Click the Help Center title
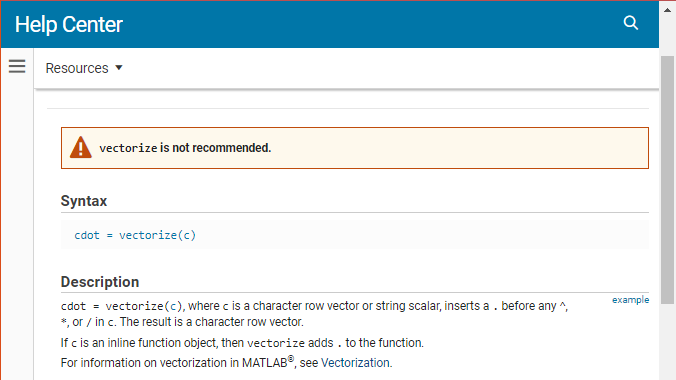Viewport: 676px width, 380px height. click(69, 25)
